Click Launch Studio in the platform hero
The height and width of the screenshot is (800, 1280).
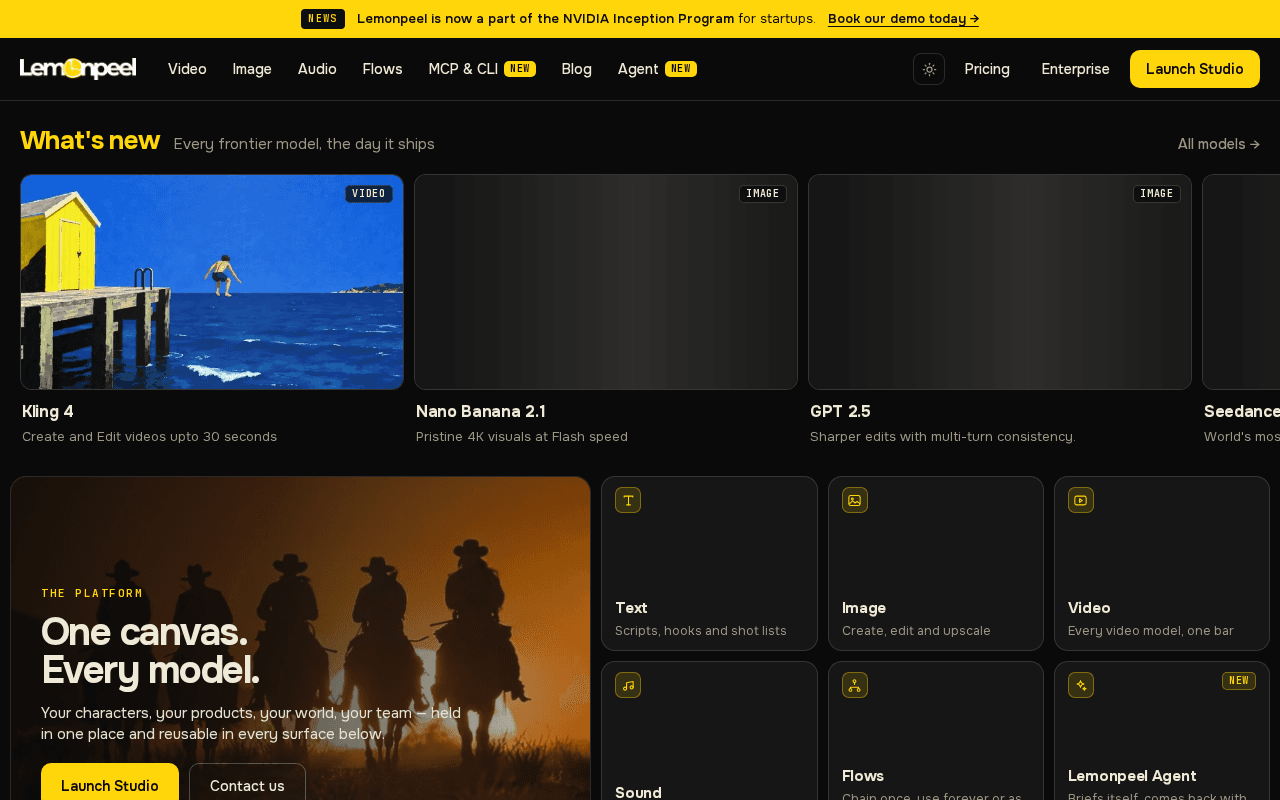click(x=110, y=785)
